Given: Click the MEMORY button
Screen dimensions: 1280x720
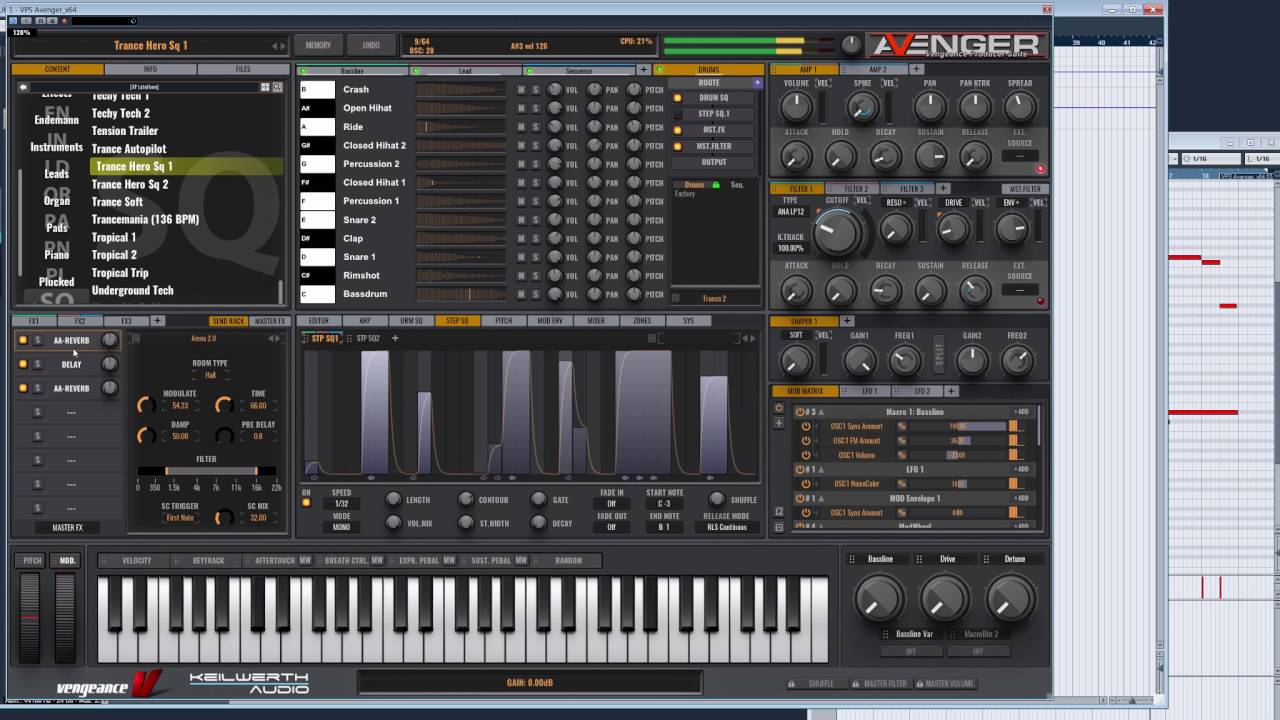Looking at the screenshot, I should (x=318, y=45).
